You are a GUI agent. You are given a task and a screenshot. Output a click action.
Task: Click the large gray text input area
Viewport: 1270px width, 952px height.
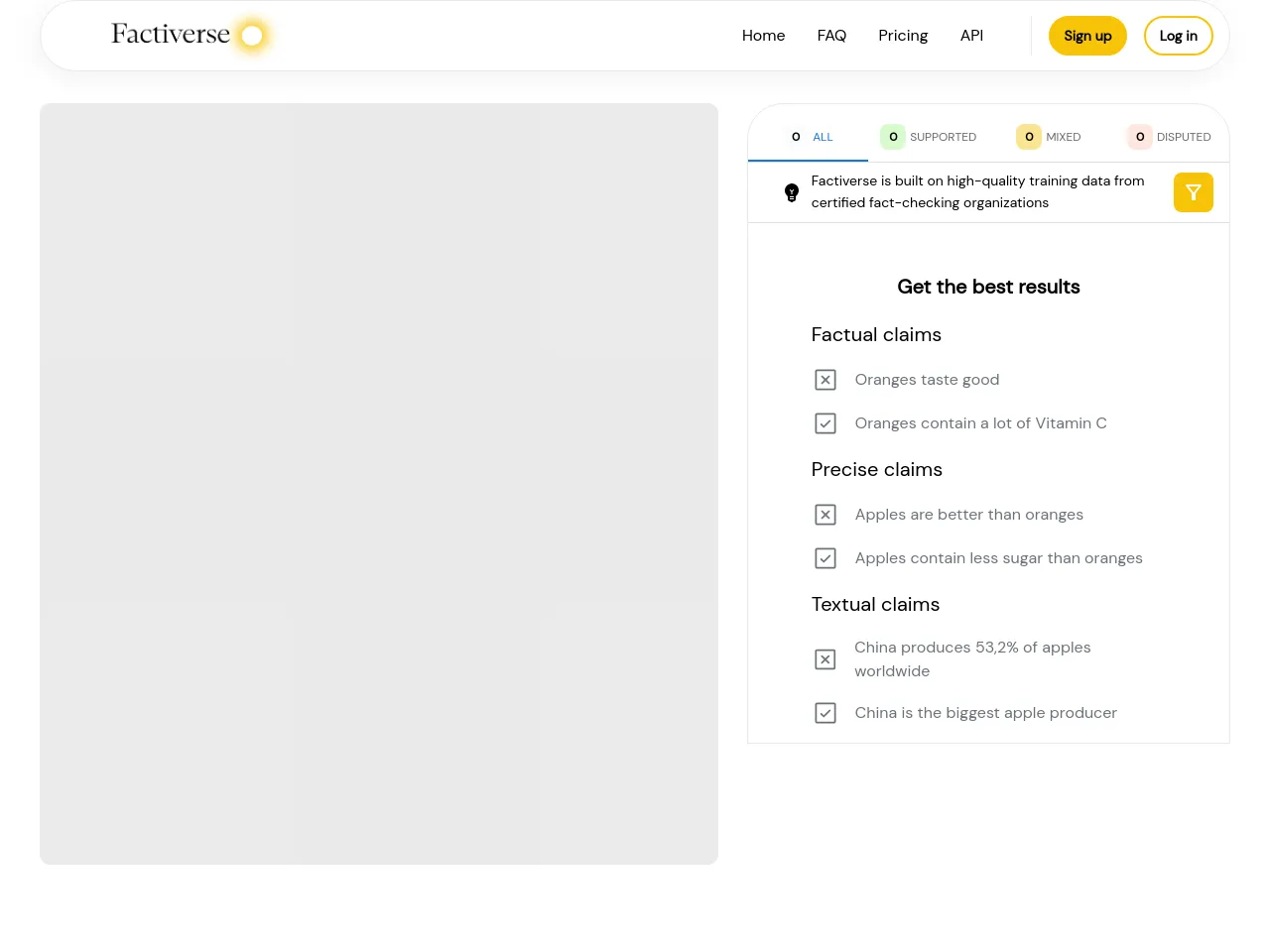(x=379, y=484)
